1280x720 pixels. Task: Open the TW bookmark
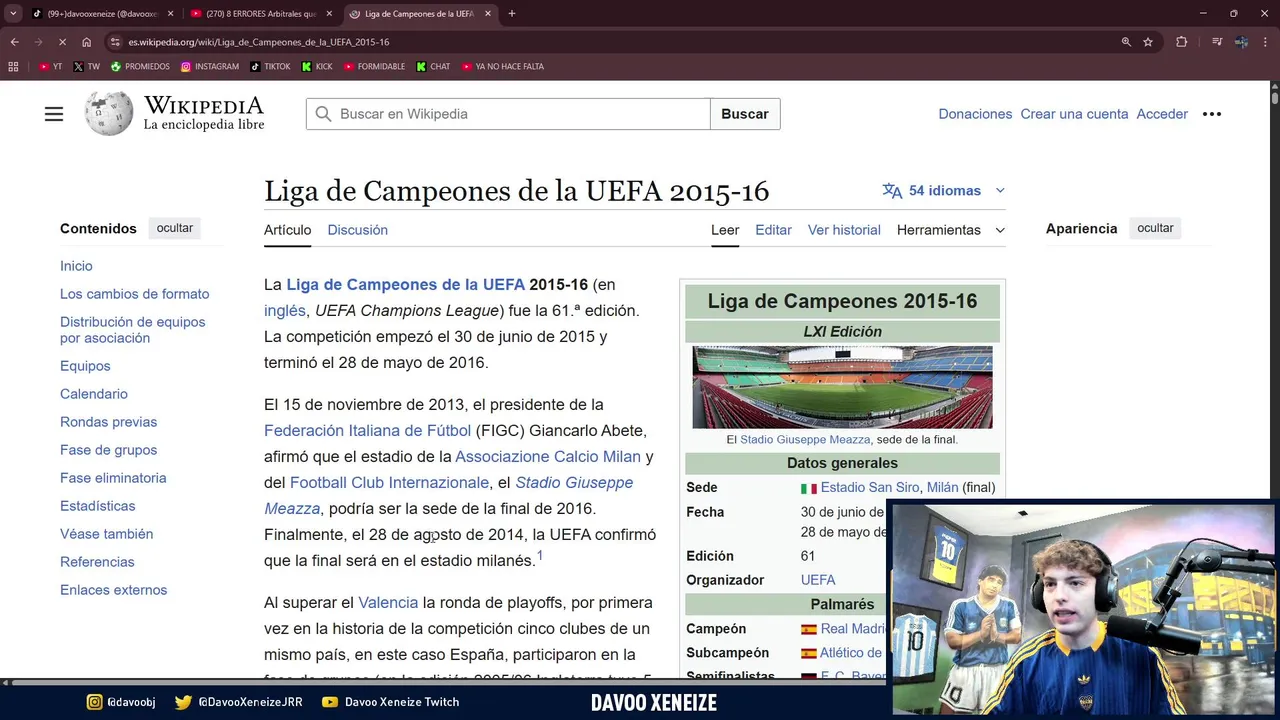[x=87, y=67]
